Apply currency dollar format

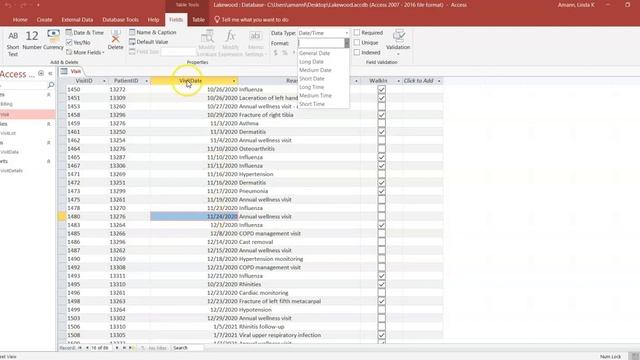coord(276,53)
